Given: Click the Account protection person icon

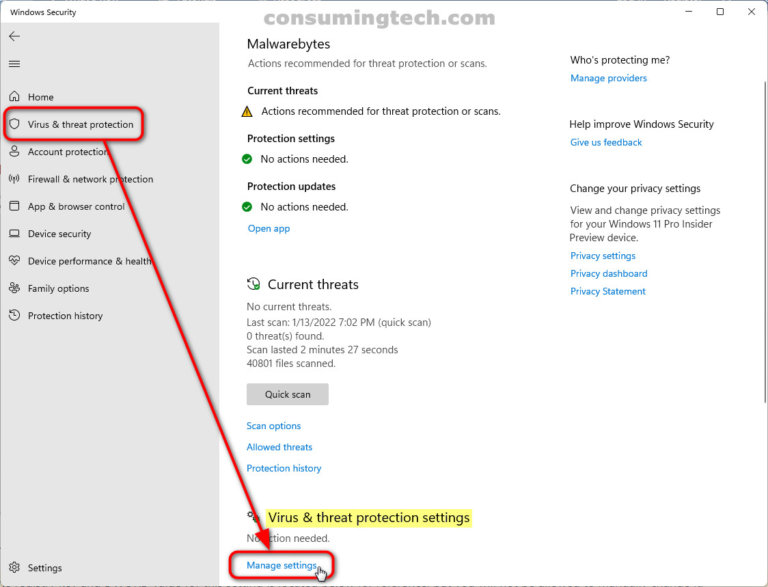Looking at the screenshot, I should pyautogui.click(x=14, y=152).
